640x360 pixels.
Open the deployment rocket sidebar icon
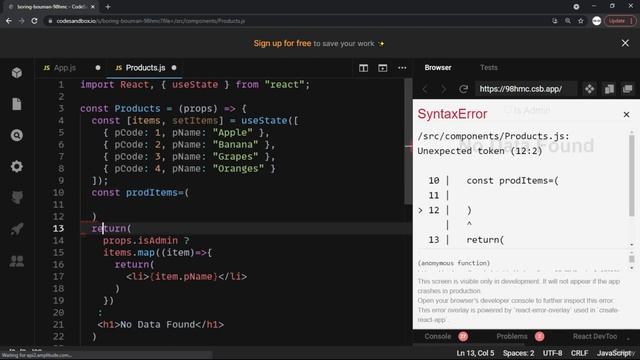coord(17,229)
